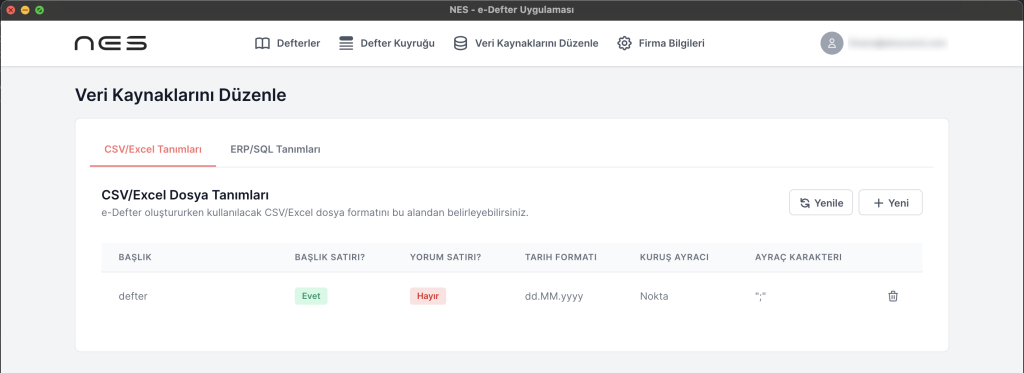
Task: Click the red Hayır badge
Action: point(428,296)
